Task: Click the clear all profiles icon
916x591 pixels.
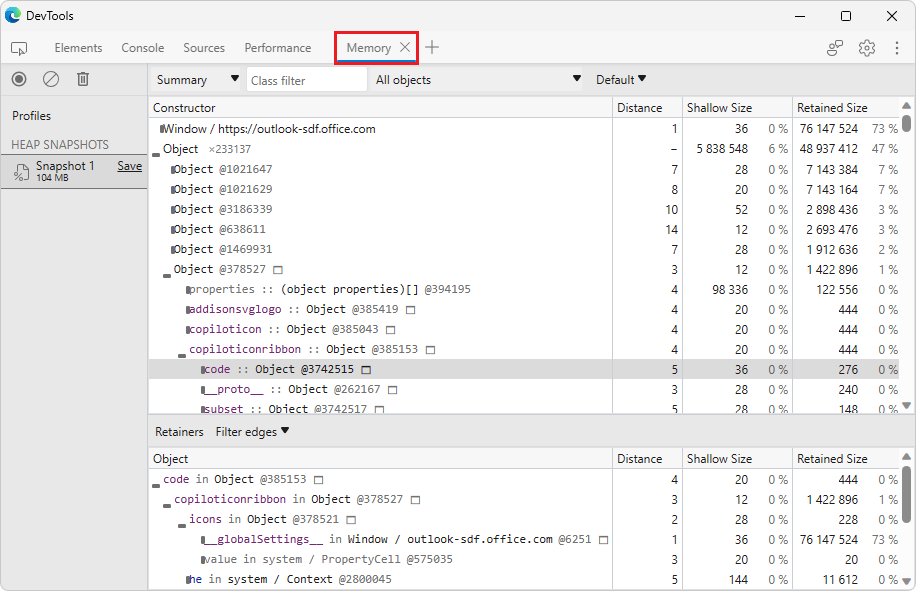Action: pyautogui.click(x=51, y=79)
